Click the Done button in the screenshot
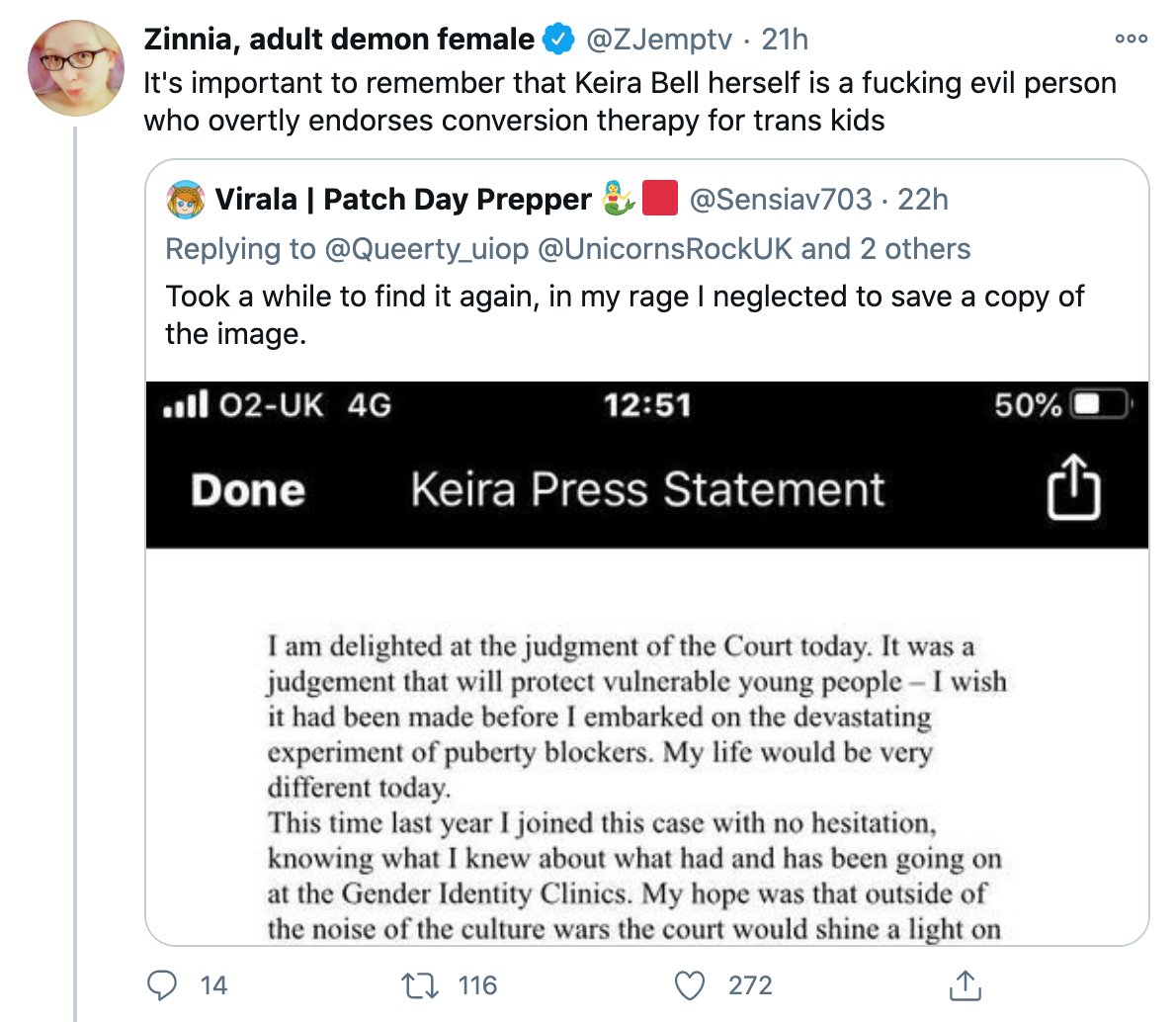 point(247,490)
